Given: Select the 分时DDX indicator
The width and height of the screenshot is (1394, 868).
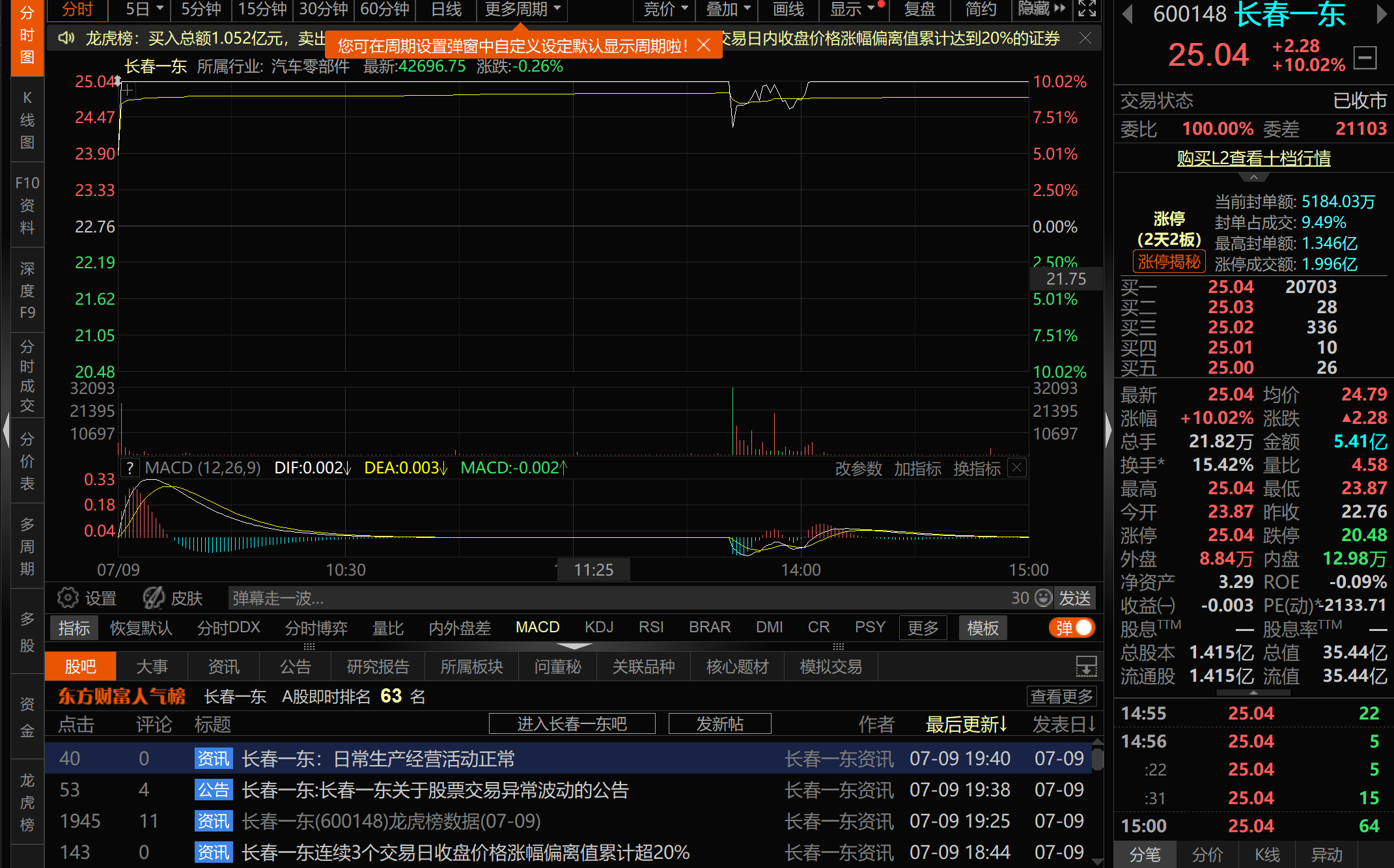Looking at the screenshot, I should coord(229,628).
